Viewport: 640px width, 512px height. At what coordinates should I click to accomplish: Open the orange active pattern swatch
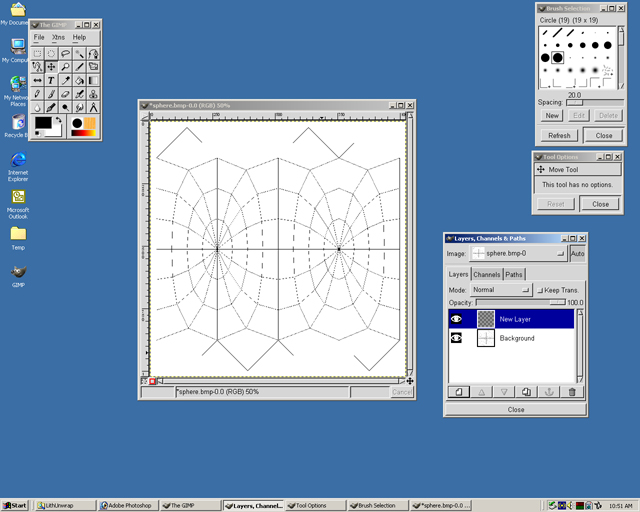(90, 123)
